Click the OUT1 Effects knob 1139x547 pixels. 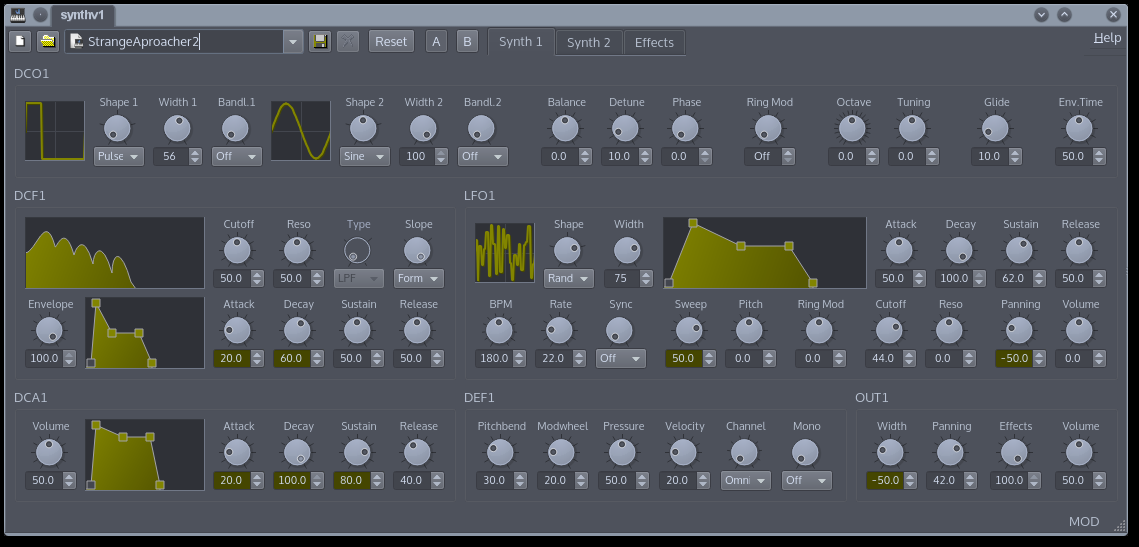click(1015, 453)
